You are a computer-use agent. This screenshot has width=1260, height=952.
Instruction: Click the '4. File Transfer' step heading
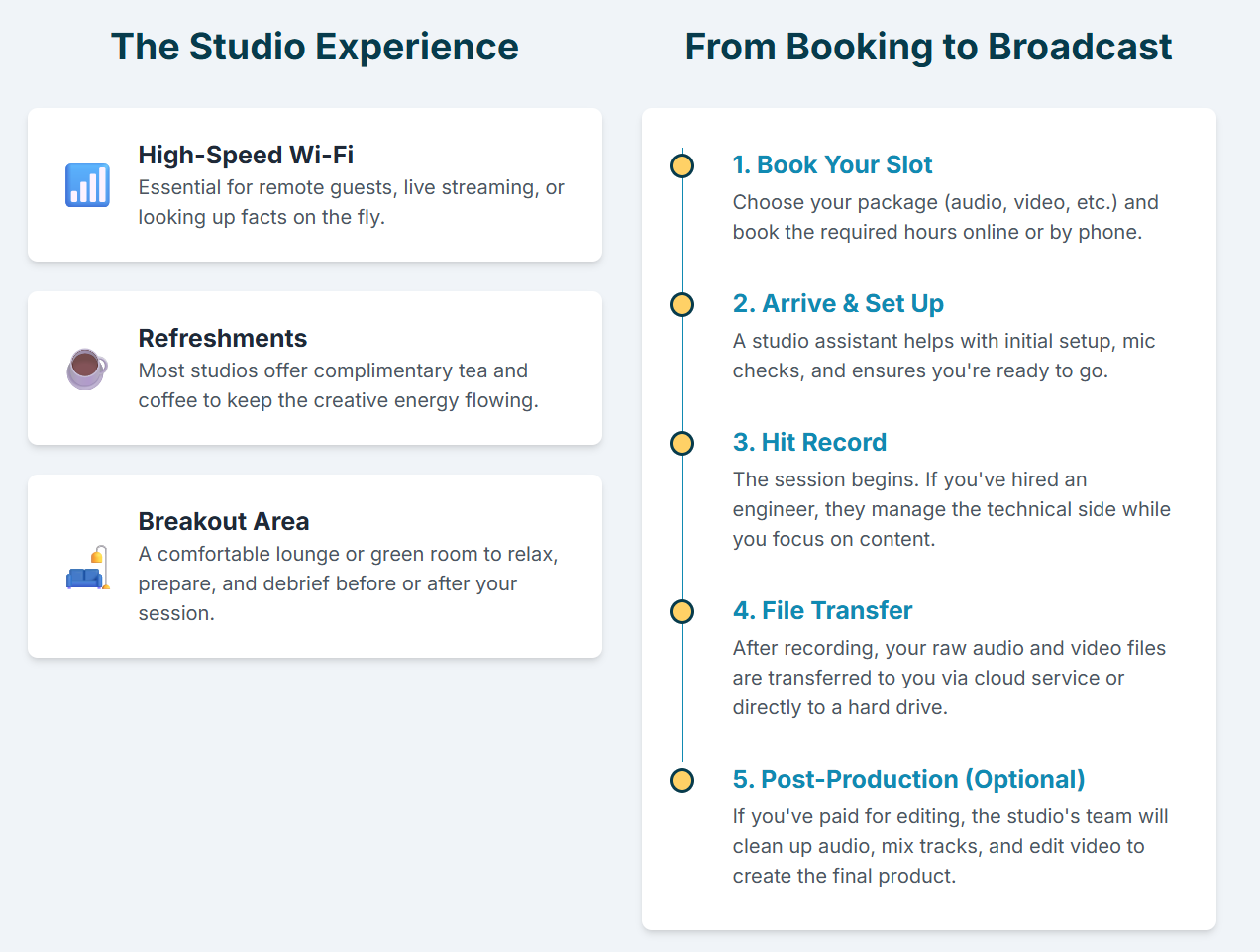click(822, 610)
